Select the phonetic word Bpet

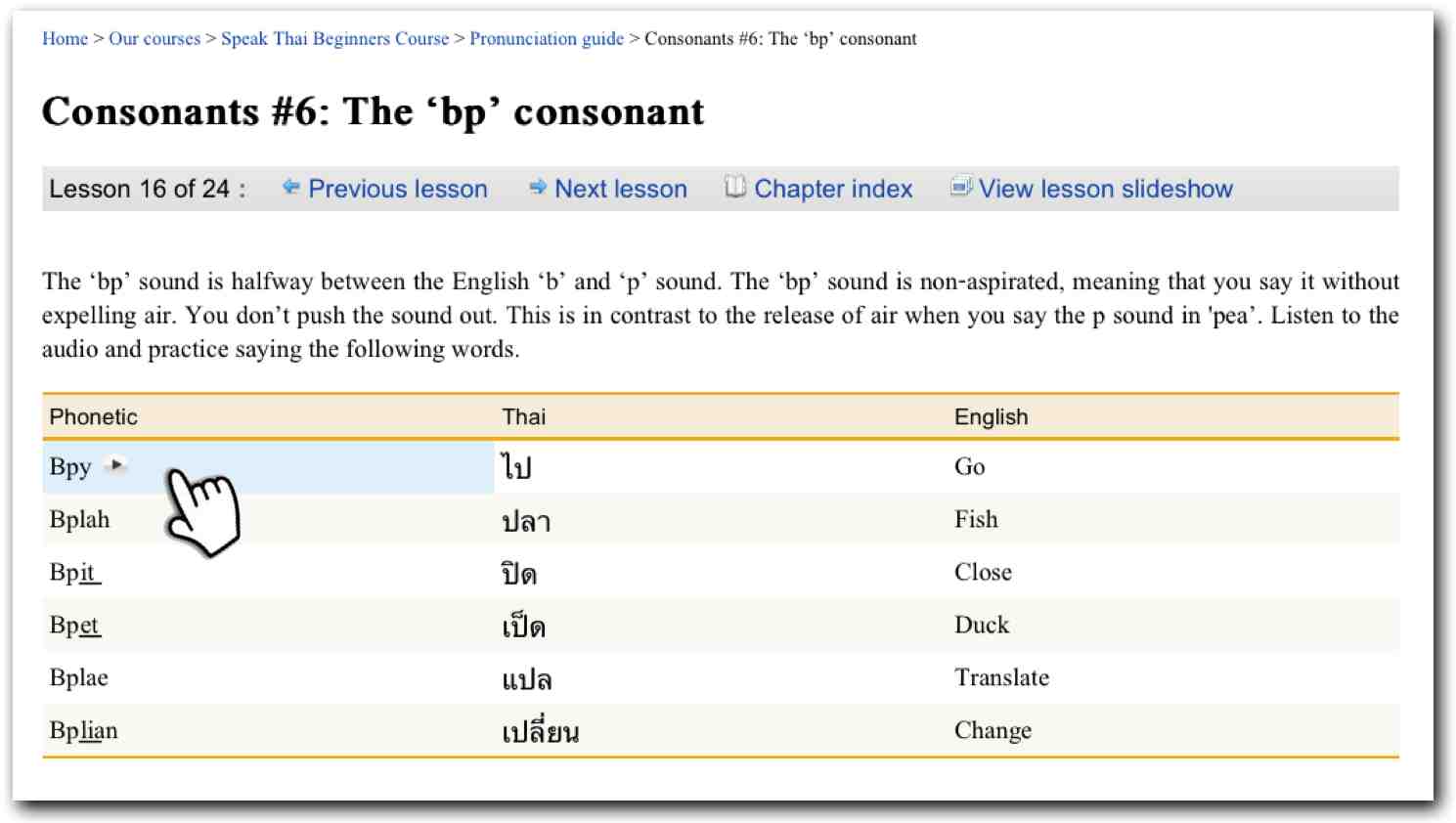point(75,626)
